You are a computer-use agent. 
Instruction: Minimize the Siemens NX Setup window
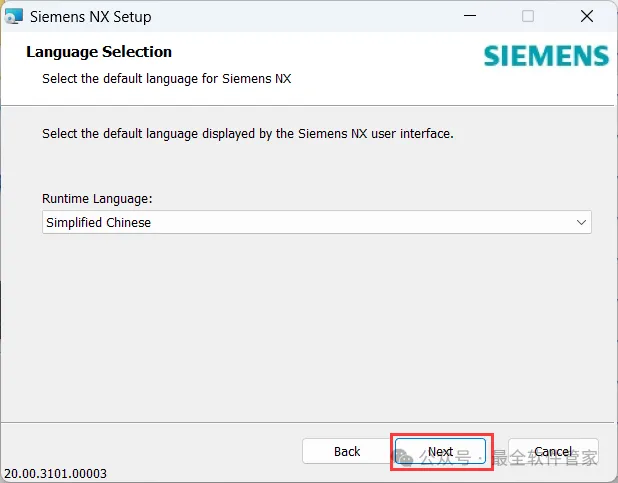coord(470,16)
